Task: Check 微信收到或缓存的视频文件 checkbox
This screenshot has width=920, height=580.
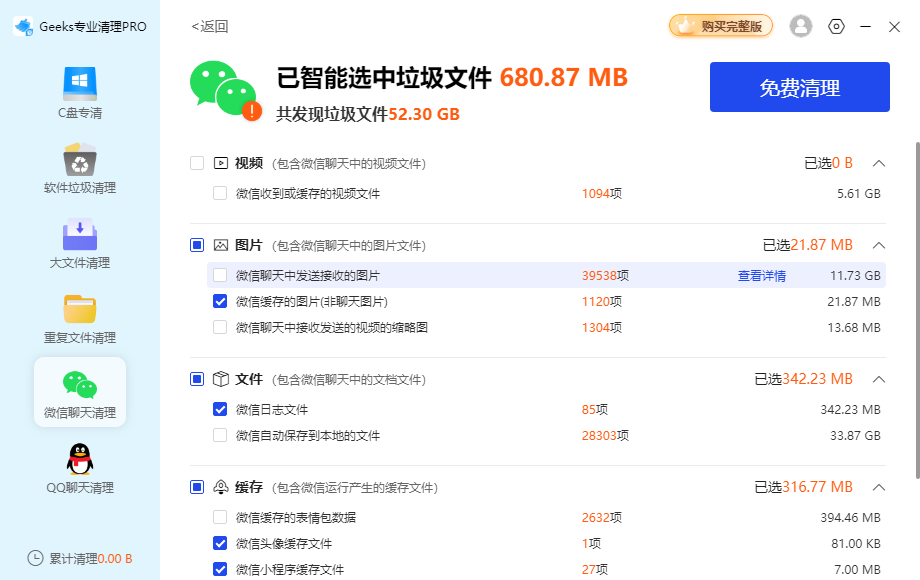Action: 220,193
